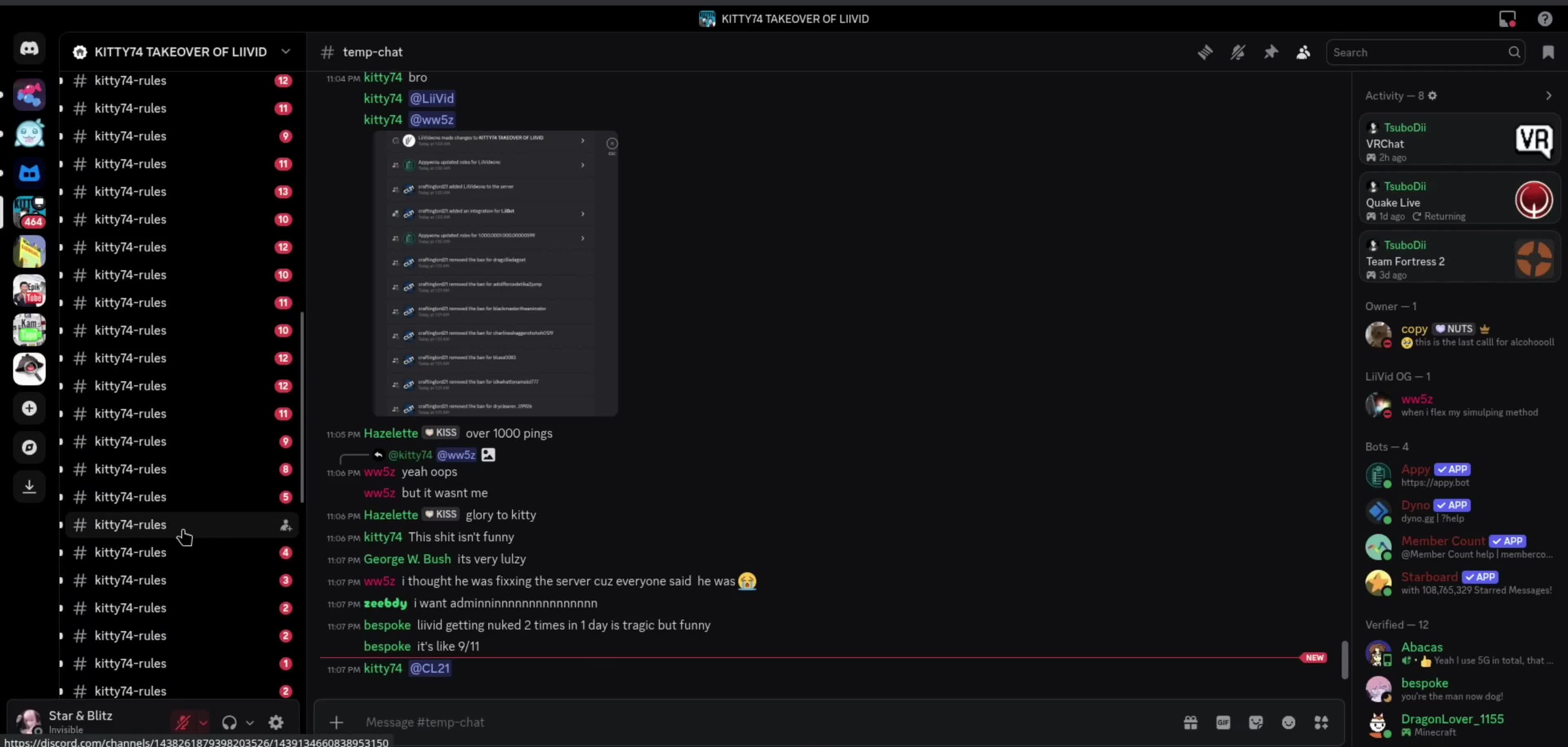Toggle the member list visibility icon
The height and width of the screenshot is (747, 1568).
click(x=1303, y=52)
